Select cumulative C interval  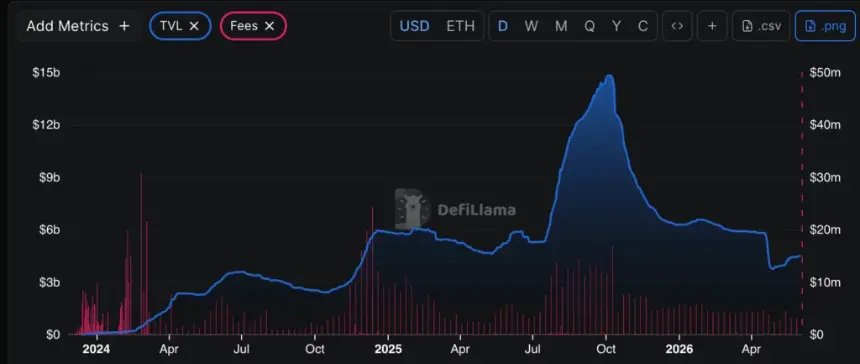coord(643,26)
